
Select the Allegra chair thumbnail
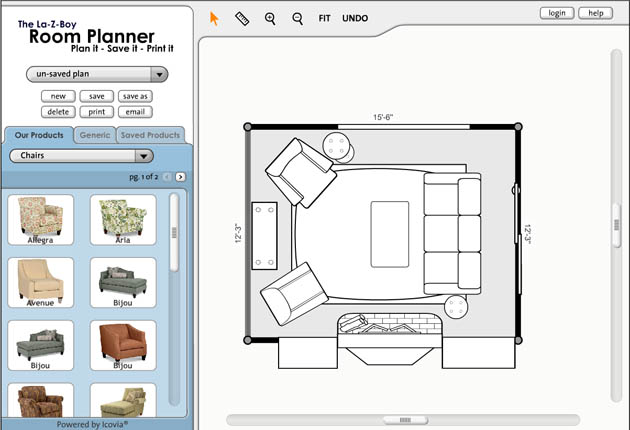tap(41, 220)
